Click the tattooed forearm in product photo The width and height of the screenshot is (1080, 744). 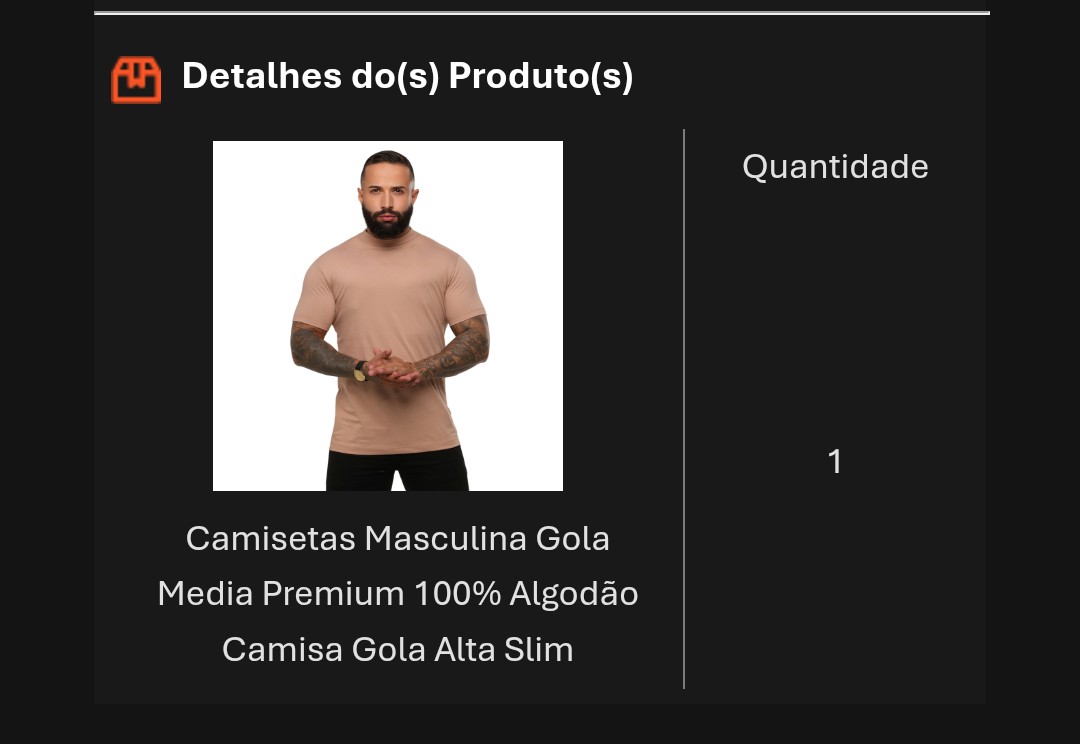tap(457, 352)
